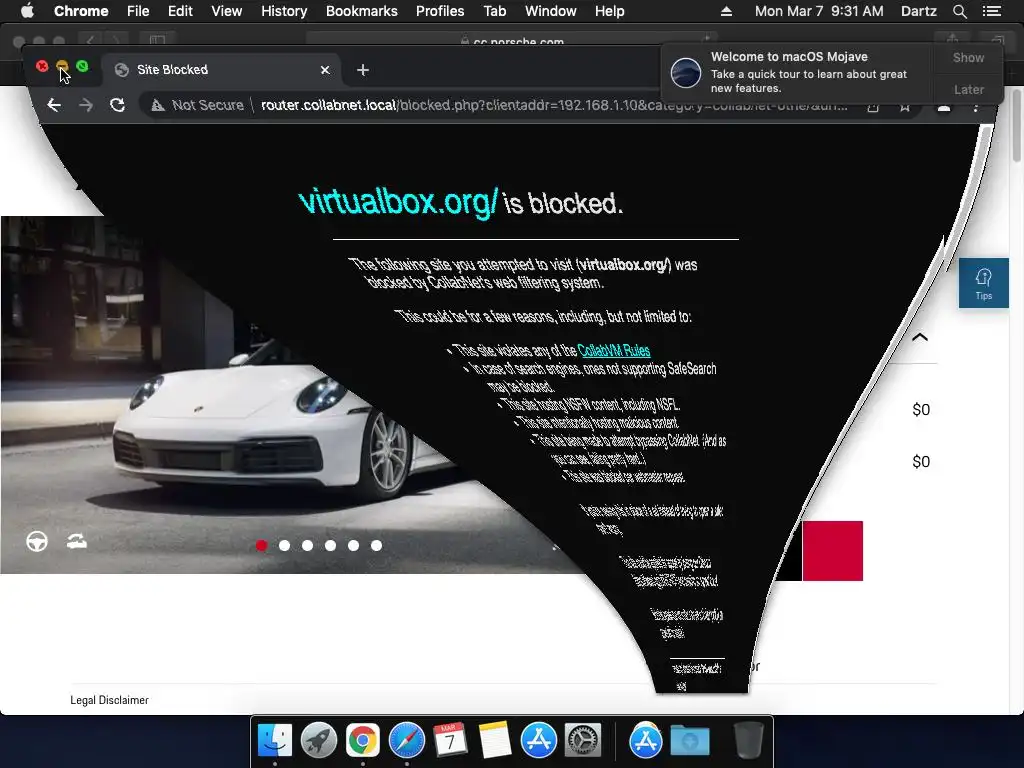This screenshot has height=768, width=1024.
Task: Open the View menu
Action: 227,11
